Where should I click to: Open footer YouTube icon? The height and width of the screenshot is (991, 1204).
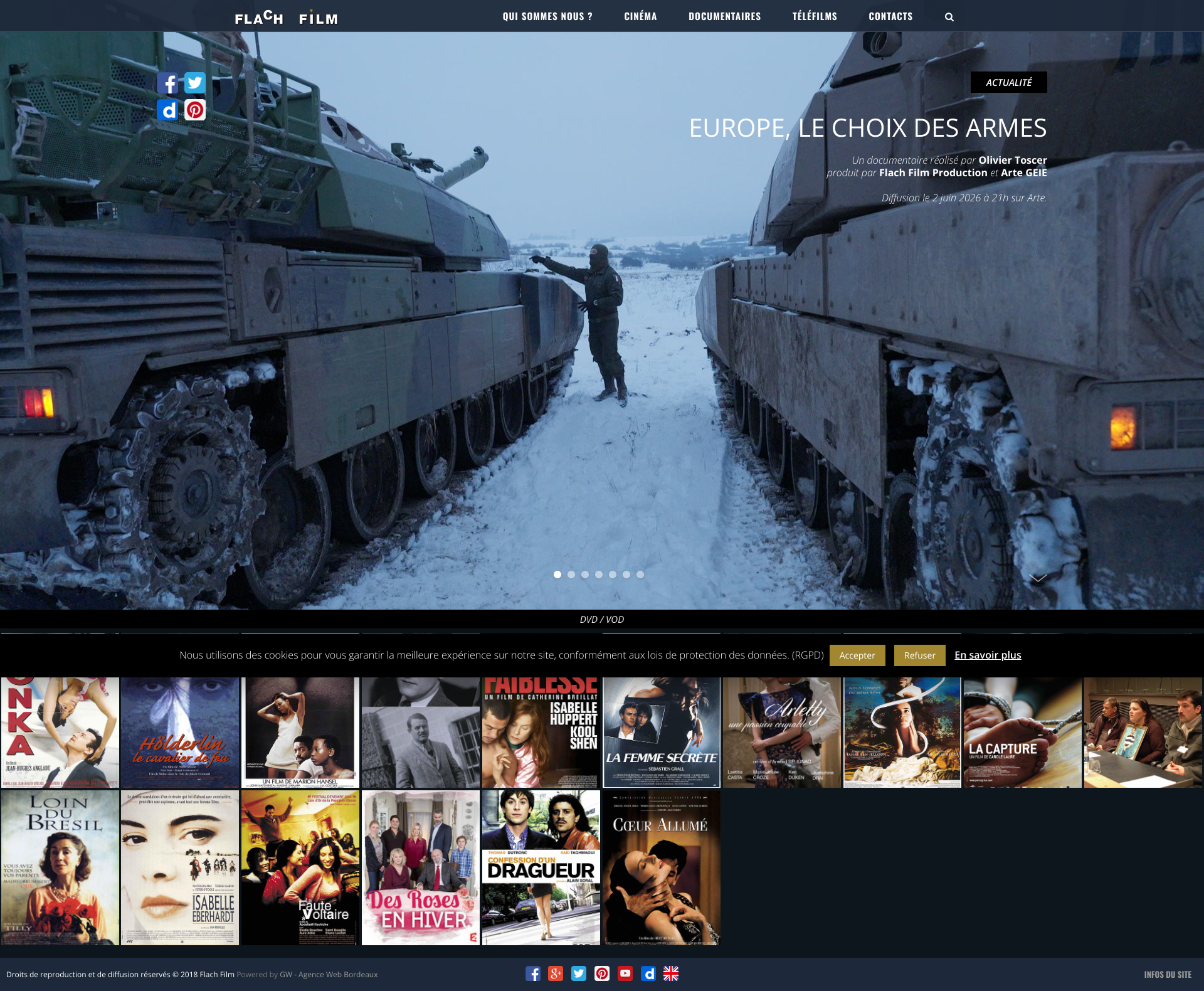click(x=625, y=973)
